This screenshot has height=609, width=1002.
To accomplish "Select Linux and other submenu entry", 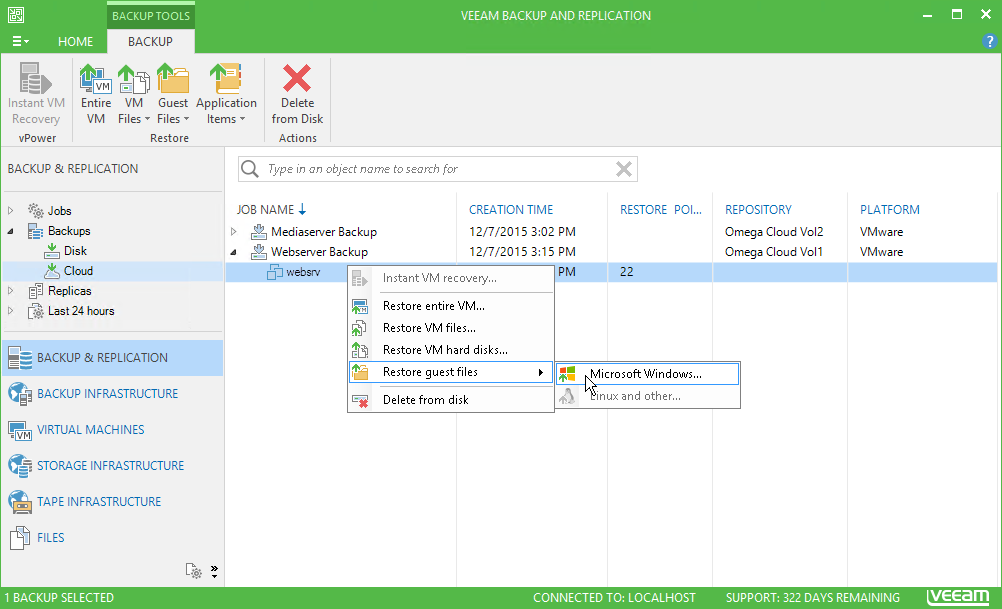I will [x=647, y=396].
